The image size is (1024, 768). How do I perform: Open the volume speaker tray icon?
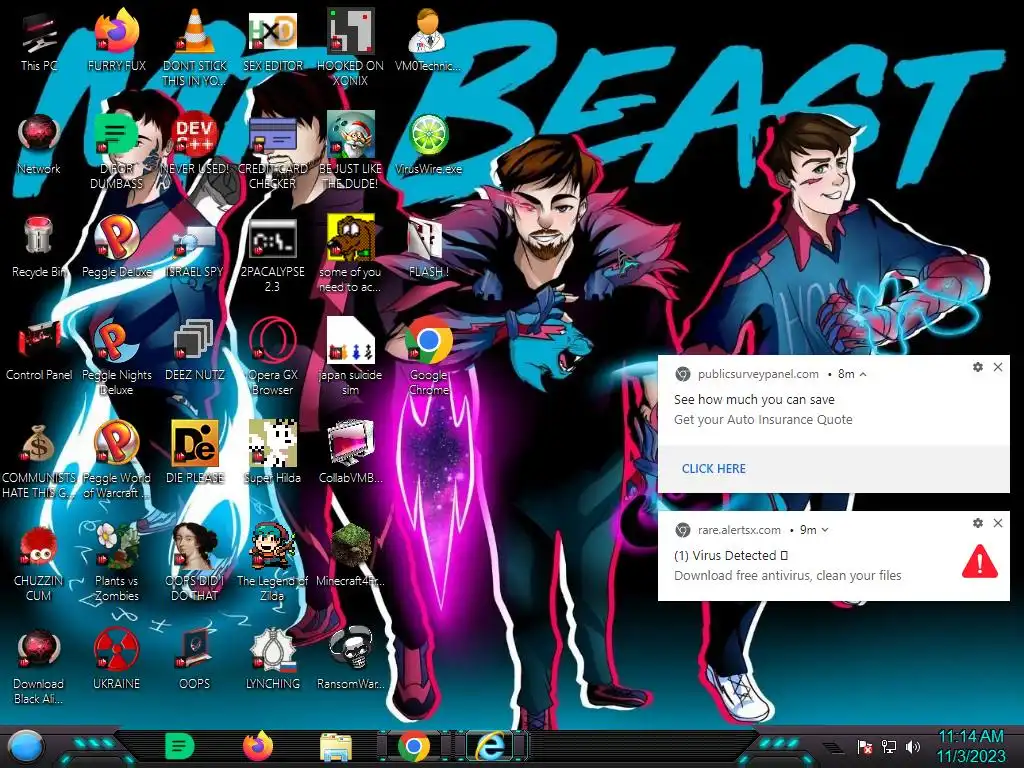pyautogui.click(x=913, y=746)
